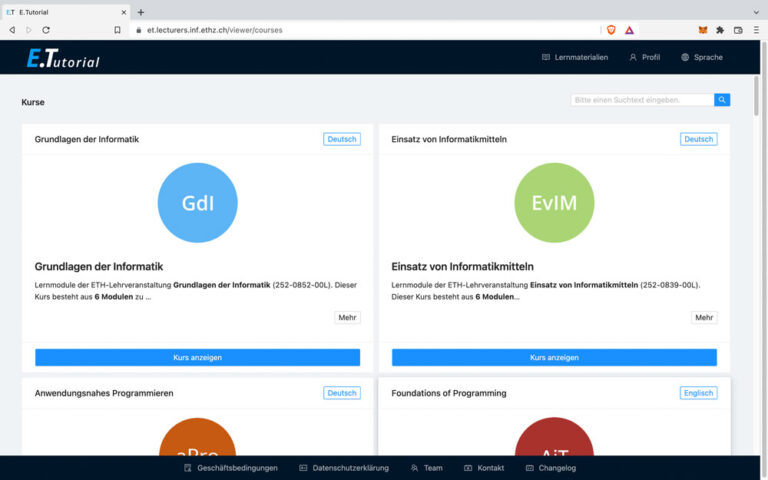Screen dimensions: 768x480
Task: Click the GdI course circle image
Action: [197, 203]
